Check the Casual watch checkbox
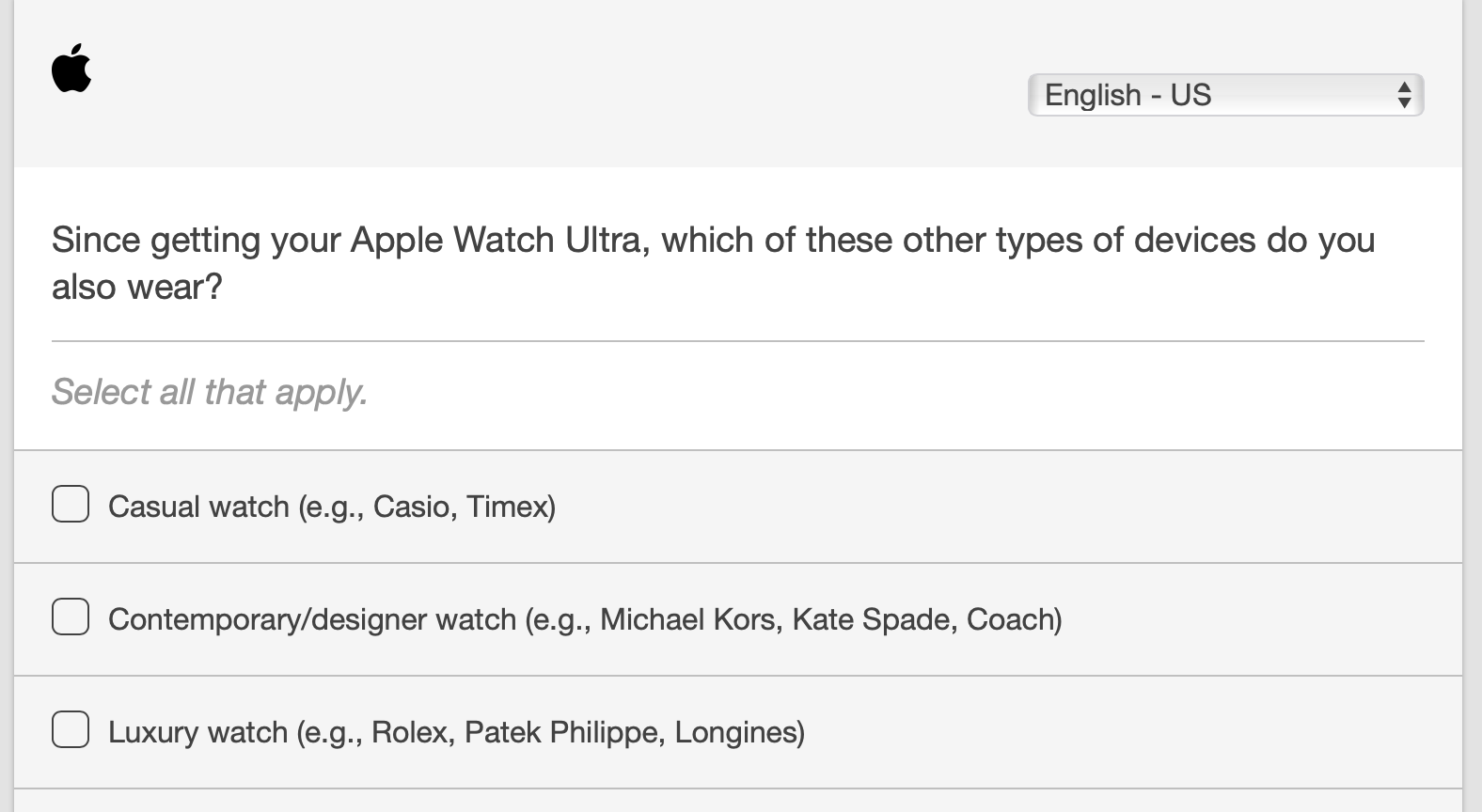1482x812 pixels. click(x=71, y=505)
